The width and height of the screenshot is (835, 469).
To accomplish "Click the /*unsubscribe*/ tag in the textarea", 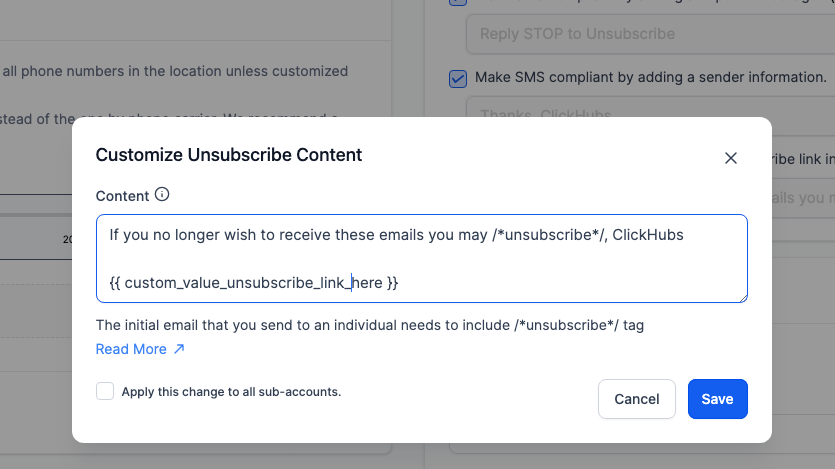I will pos(549,235).
